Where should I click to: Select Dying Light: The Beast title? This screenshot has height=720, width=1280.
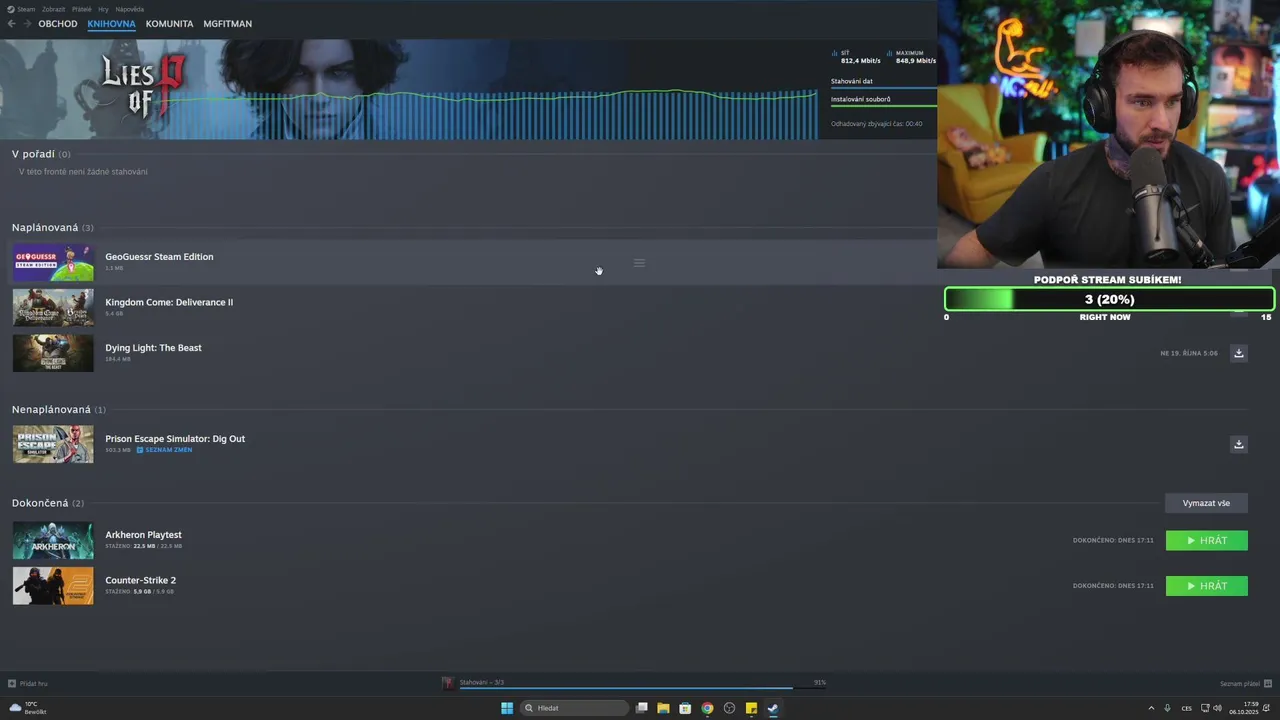(153, 348)
